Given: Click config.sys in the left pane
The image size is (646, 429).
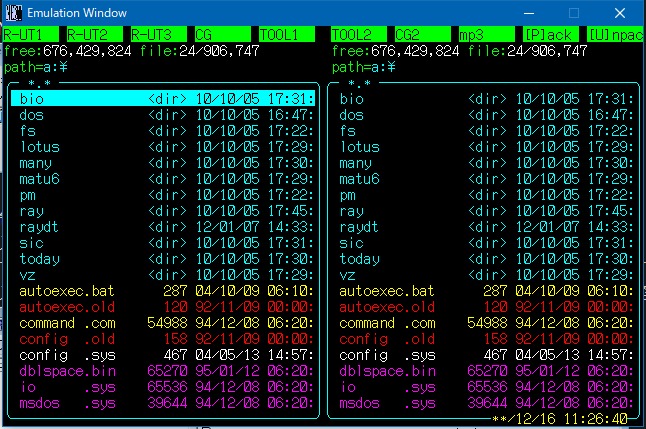Looking at the screenshot, I should 60,355.
